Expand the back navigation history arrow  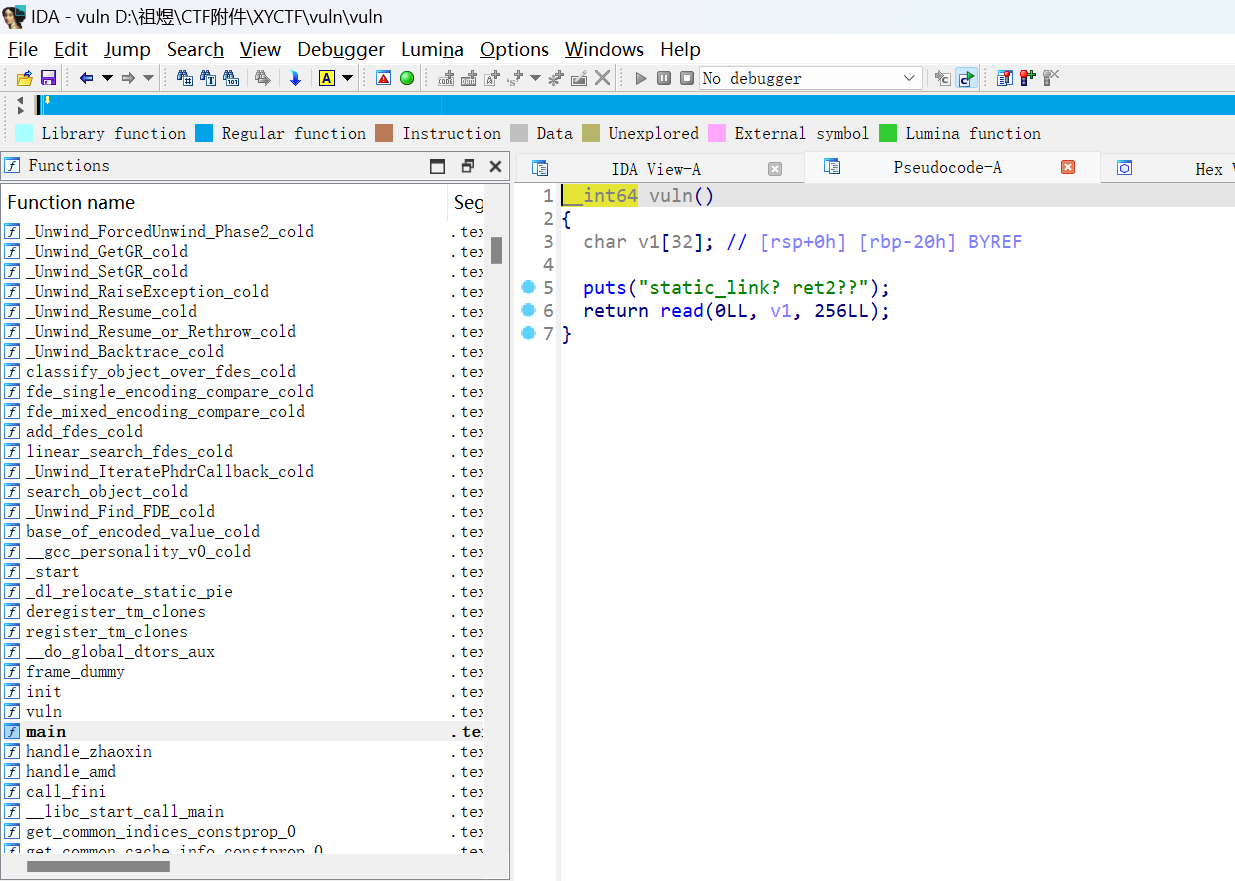(107, 78)
